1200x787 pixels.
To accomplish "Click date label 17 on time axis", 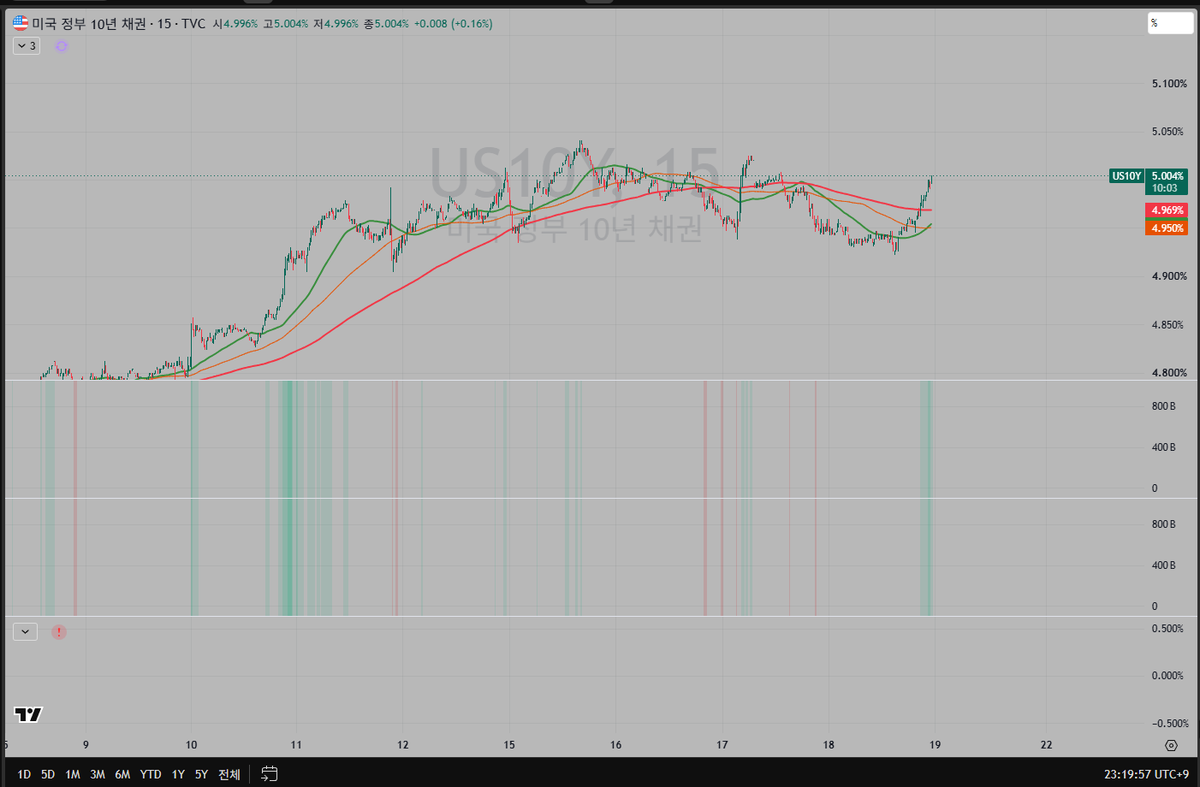I will coord(722,745).
